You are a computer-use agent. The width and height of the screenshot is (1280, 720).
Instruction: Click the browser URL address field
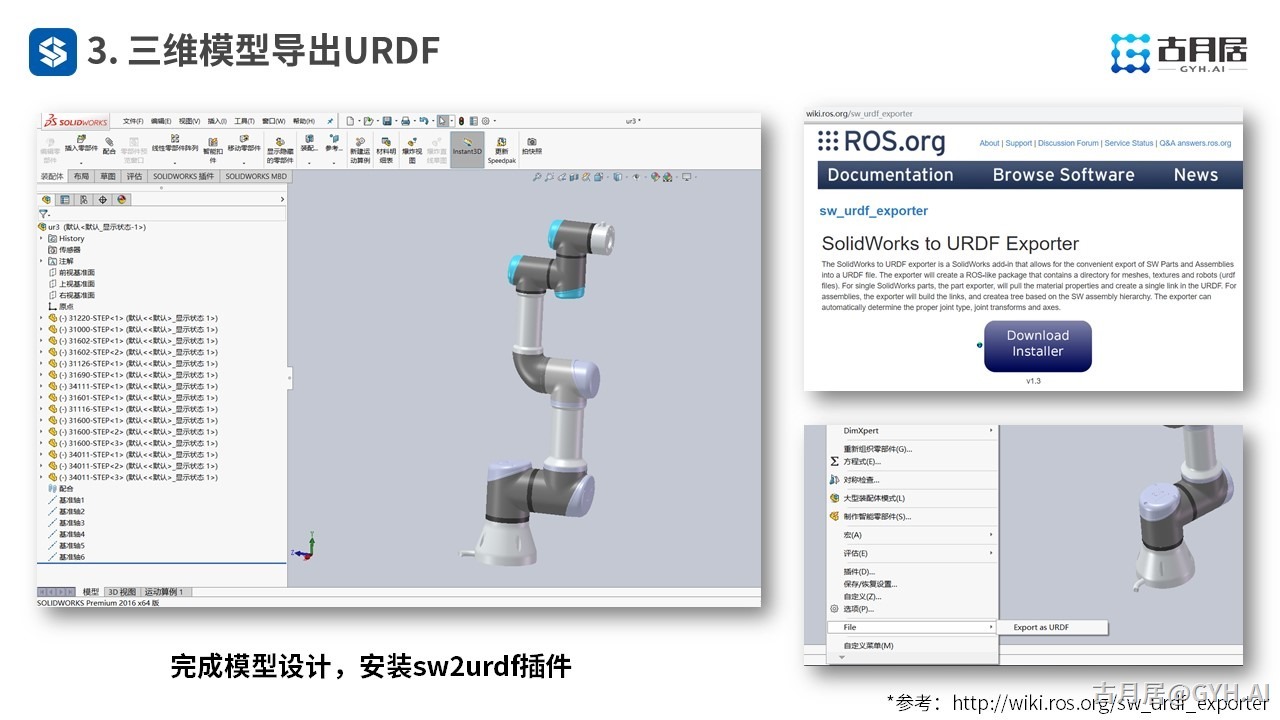pyautogui.click(x=1023, y=114)
